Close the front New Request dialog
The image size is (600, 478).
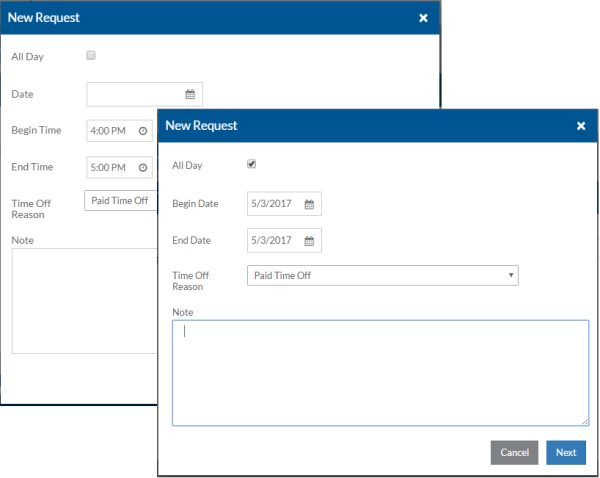pyautogui.click(x=581, y=126)
